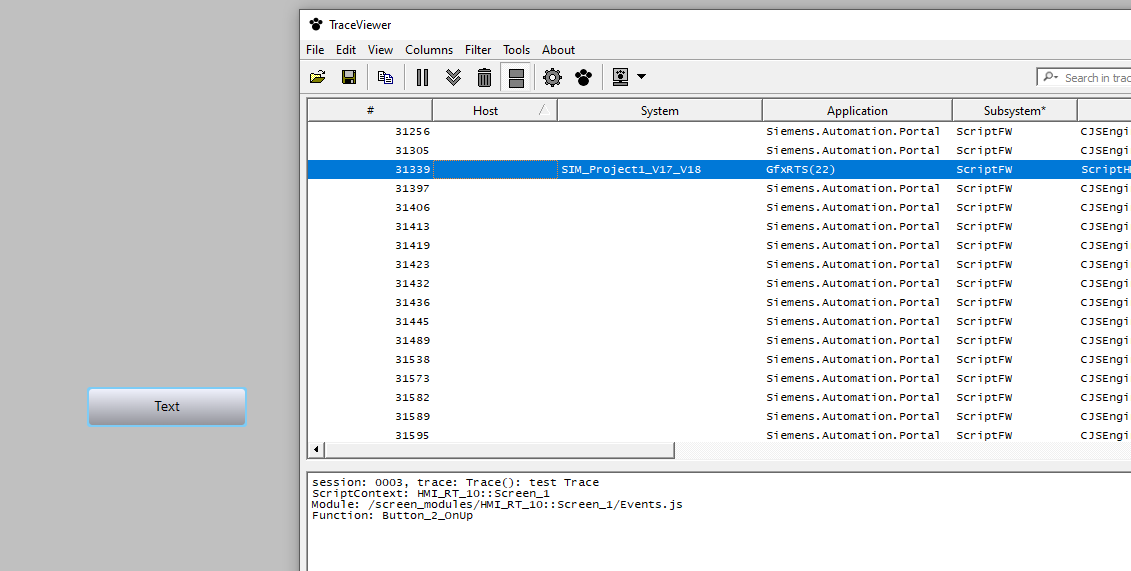The height and width of the screenshot is (571, 1131).
Task: Click the Subsystem* column header
Action: coord(1014,111)
